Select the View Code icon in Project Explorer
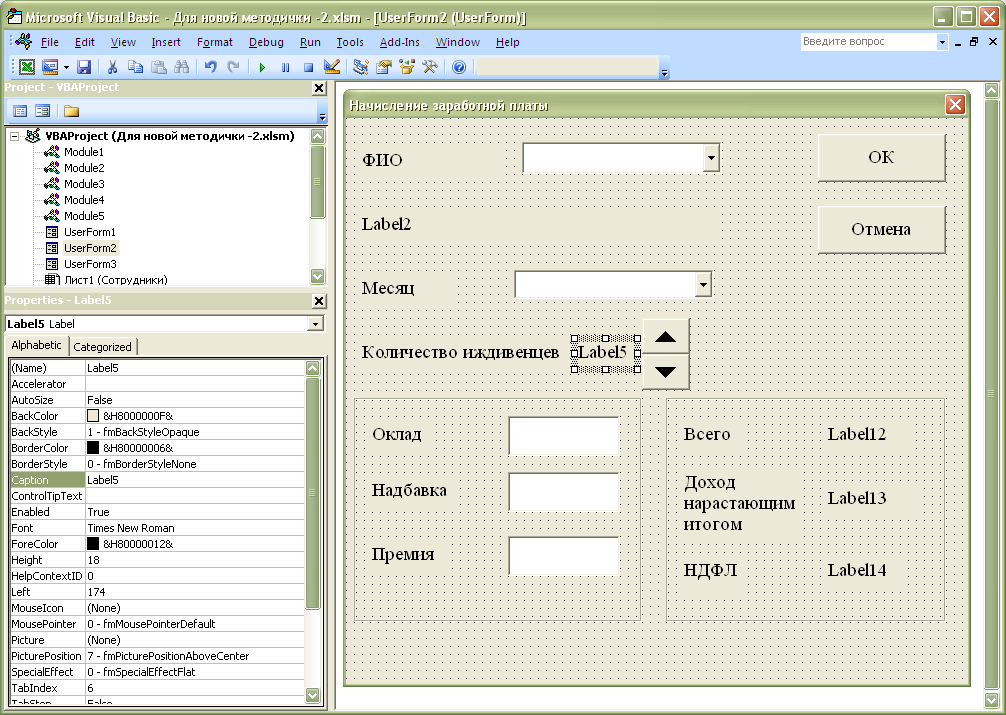The image size is (1006, 715). click(x=18, y=110)
